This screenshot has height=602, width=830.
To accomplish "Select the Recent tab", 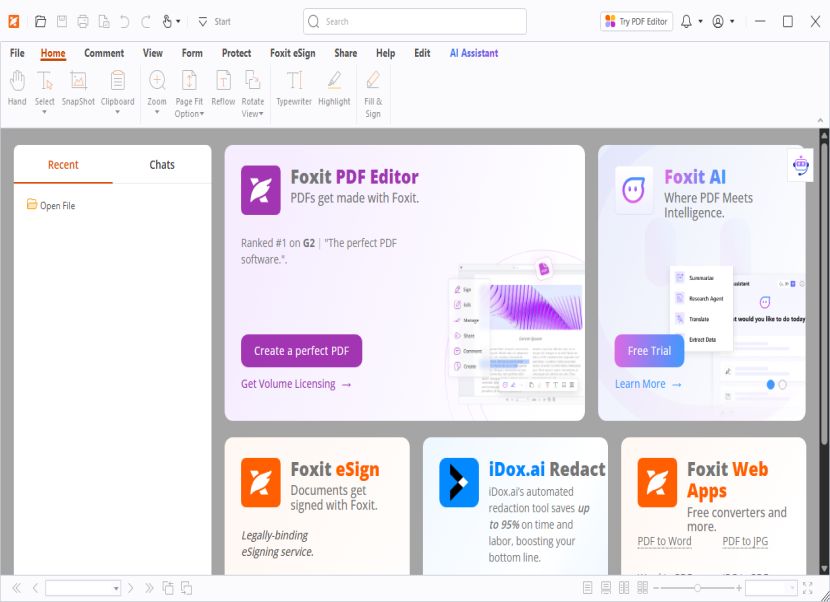I will tap(63, 165).
